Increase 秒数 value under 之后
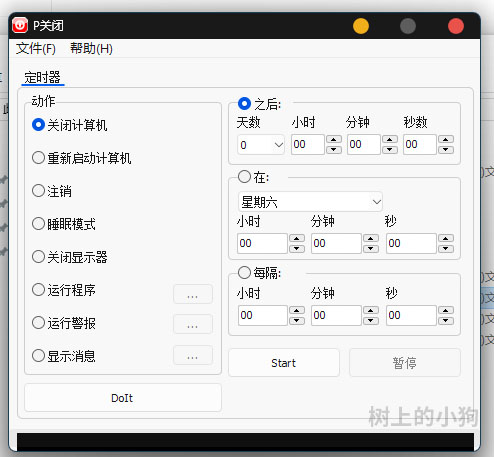 tap(446, 139)
